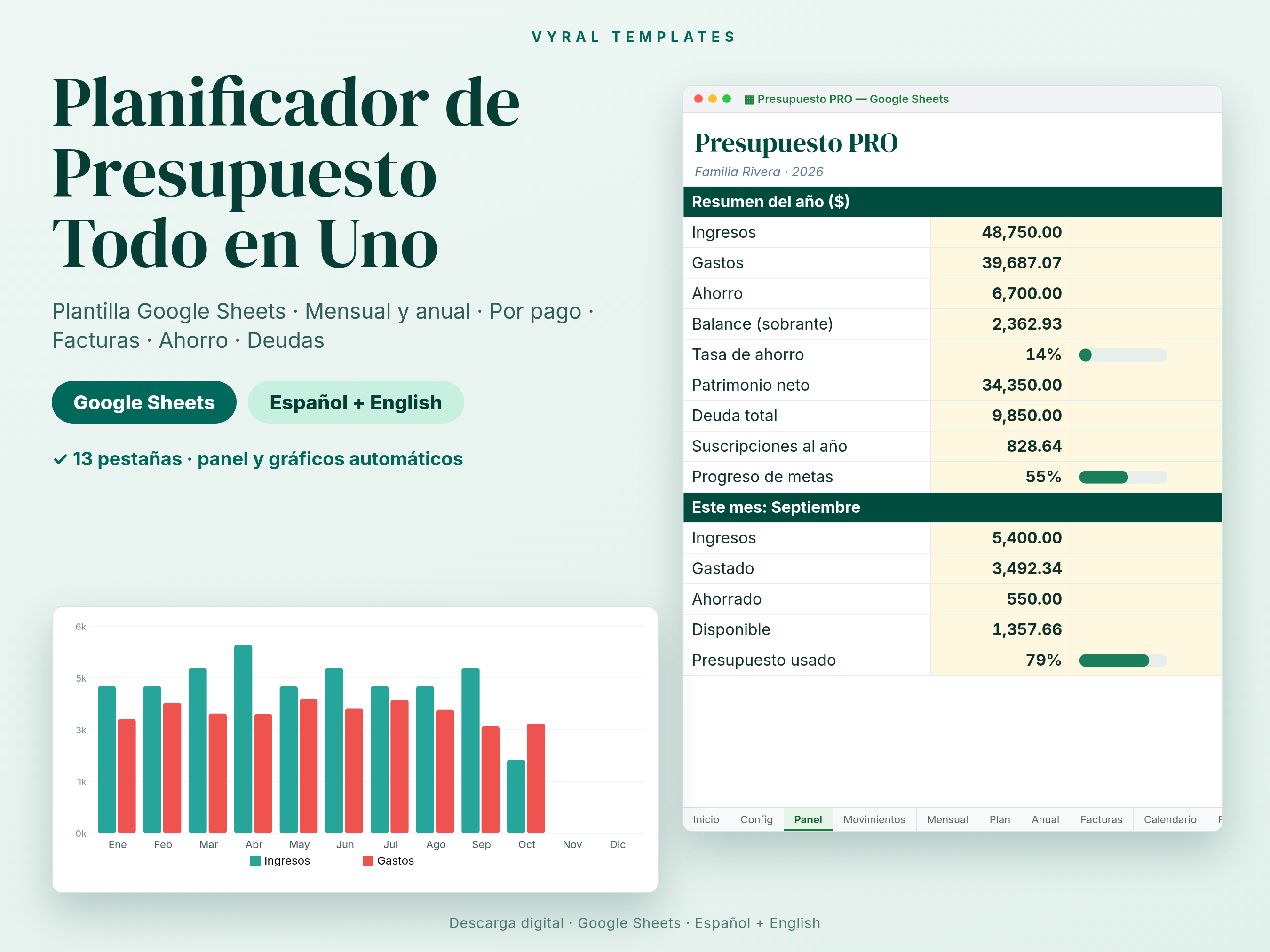Click the Sep label on chart axis

click(481, 844)
